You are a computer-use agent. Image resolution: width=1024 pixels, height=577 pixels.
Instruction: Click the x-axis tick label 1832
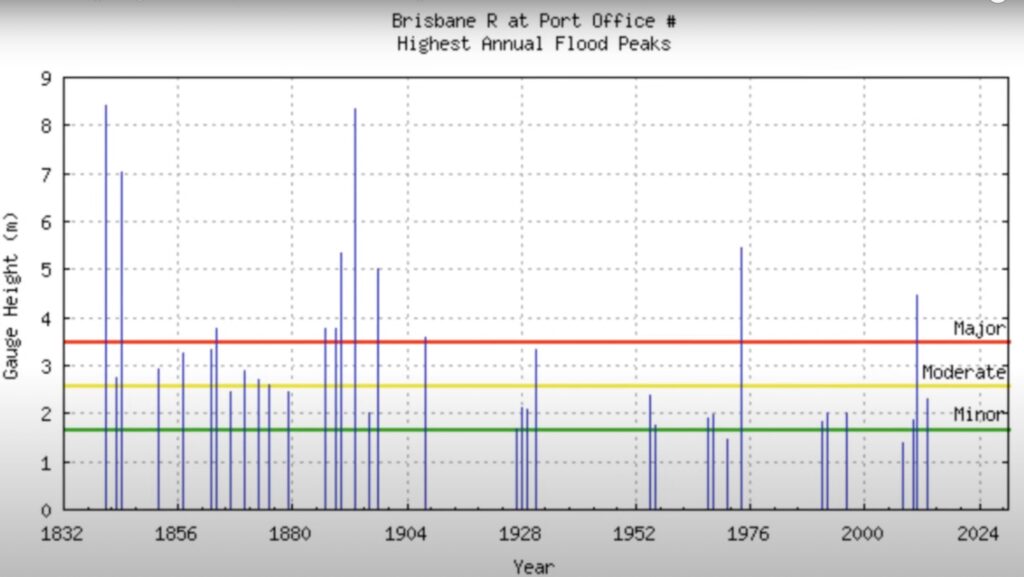click(x=62, y=534)
